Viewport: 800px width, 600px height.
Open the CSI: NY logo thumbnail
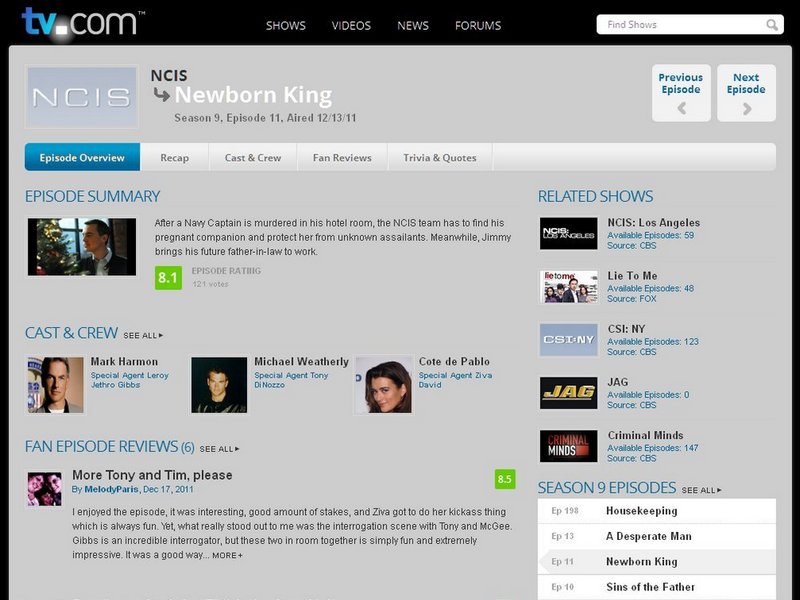(x=568, y=340)
